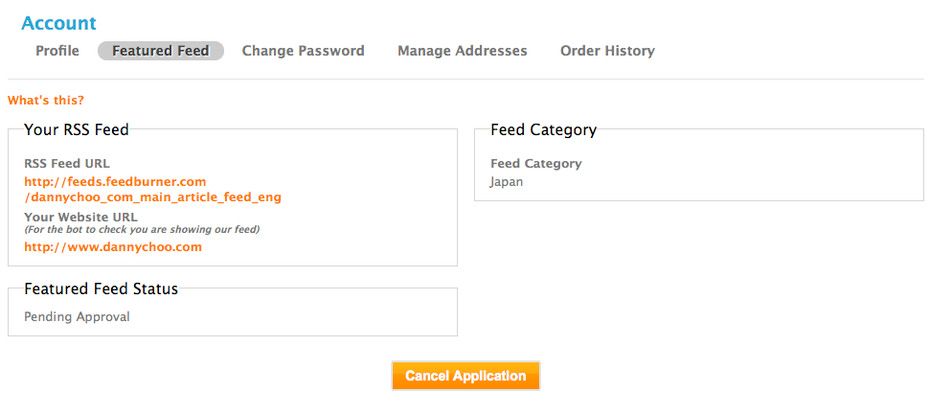The image size is (930, 415).
Task: Open the http://feeds.feedburner.com link line
Action: [x=115, y=181]
